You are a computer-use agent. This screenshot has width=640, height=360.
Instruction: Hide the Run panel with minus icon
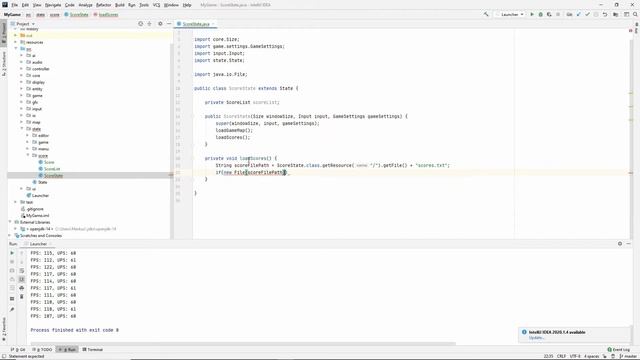[x=629, y=244]
